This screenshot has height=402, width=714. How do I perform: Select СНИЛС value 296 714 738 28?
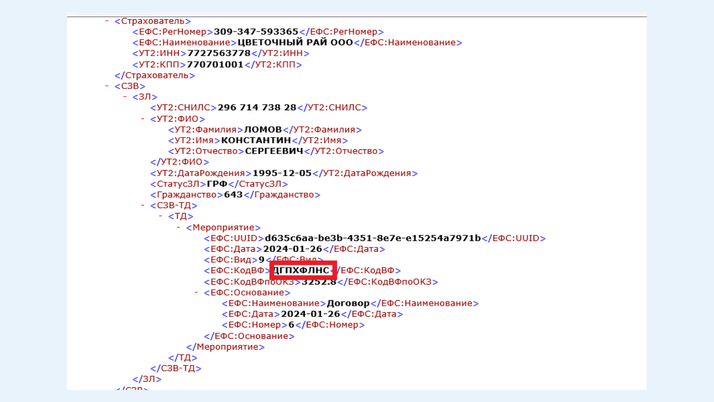pos(257,107)
